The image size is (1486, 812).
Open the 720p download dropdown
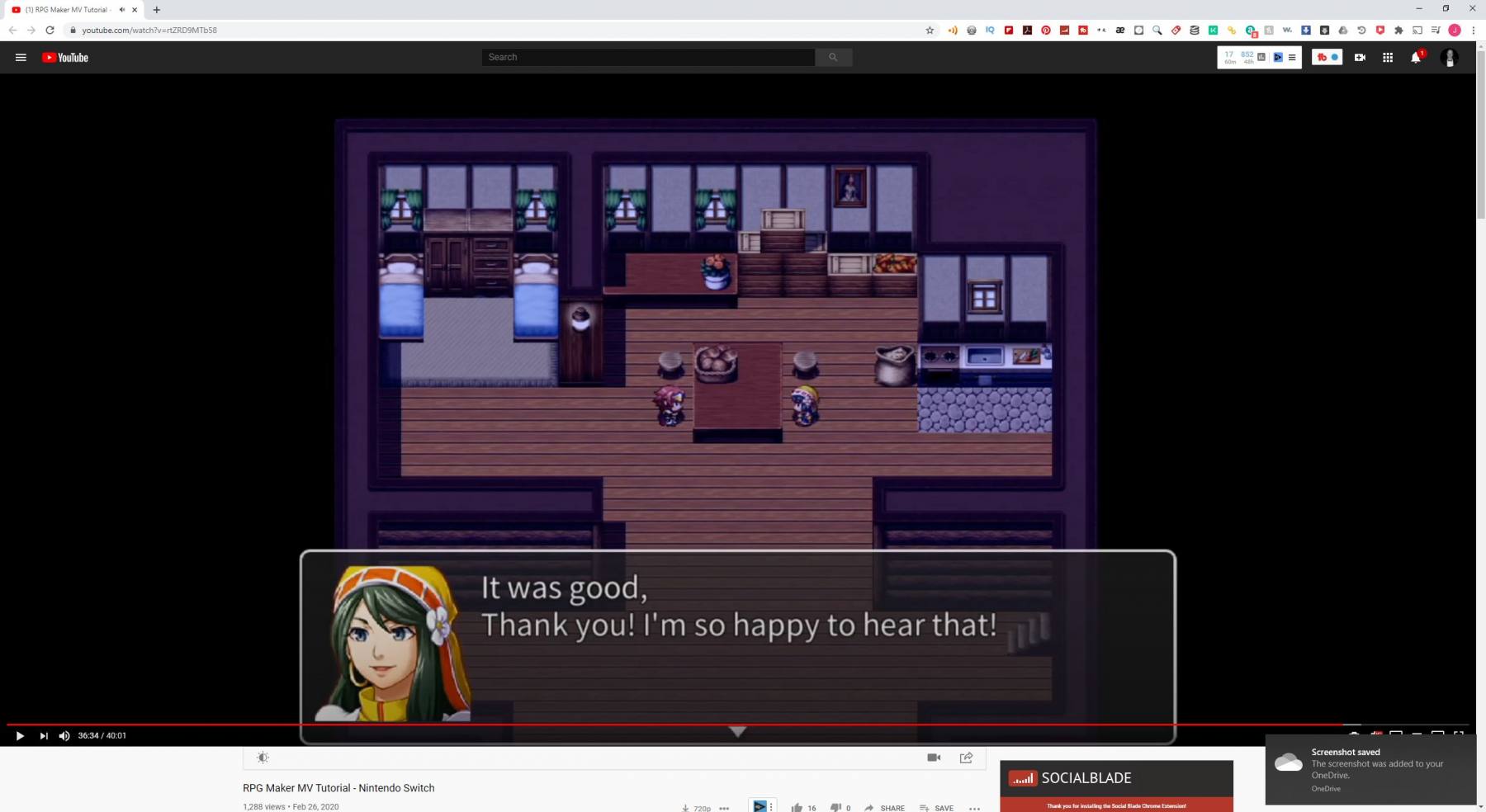pos(696,808)
